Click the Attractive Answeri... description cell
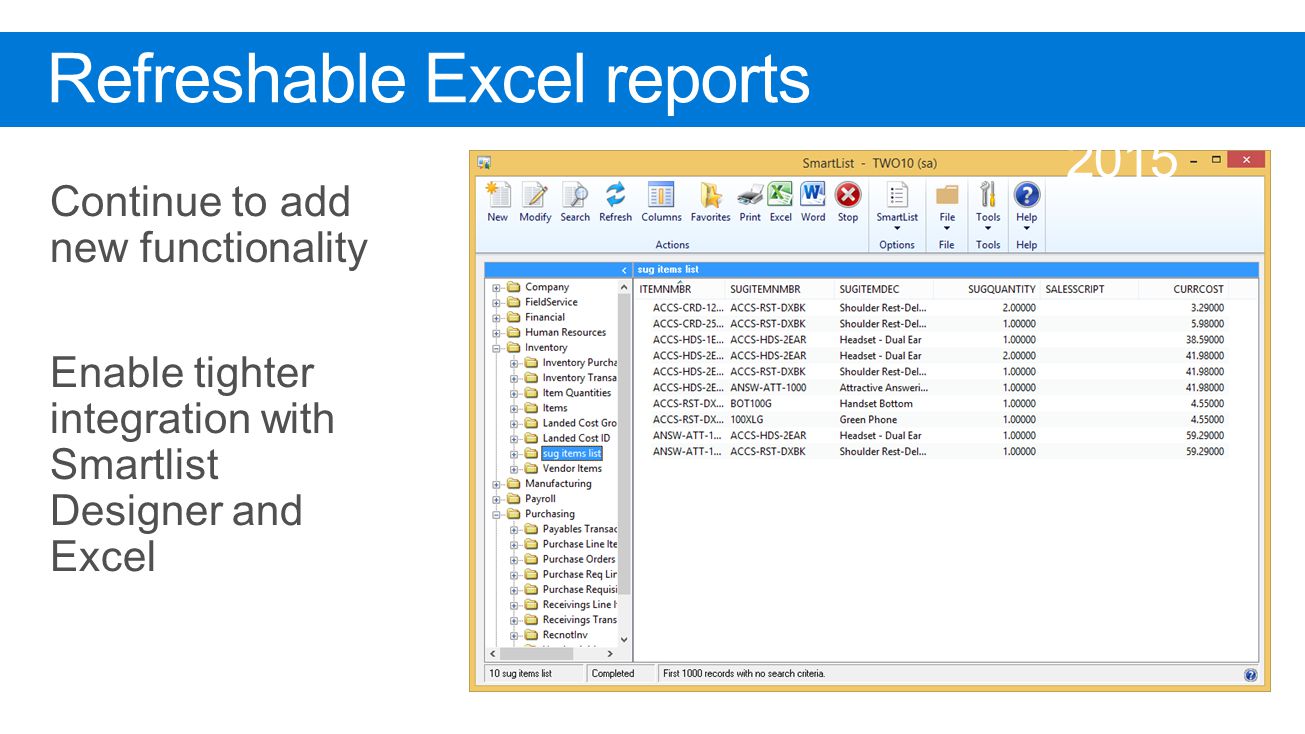 click(884, 388)
